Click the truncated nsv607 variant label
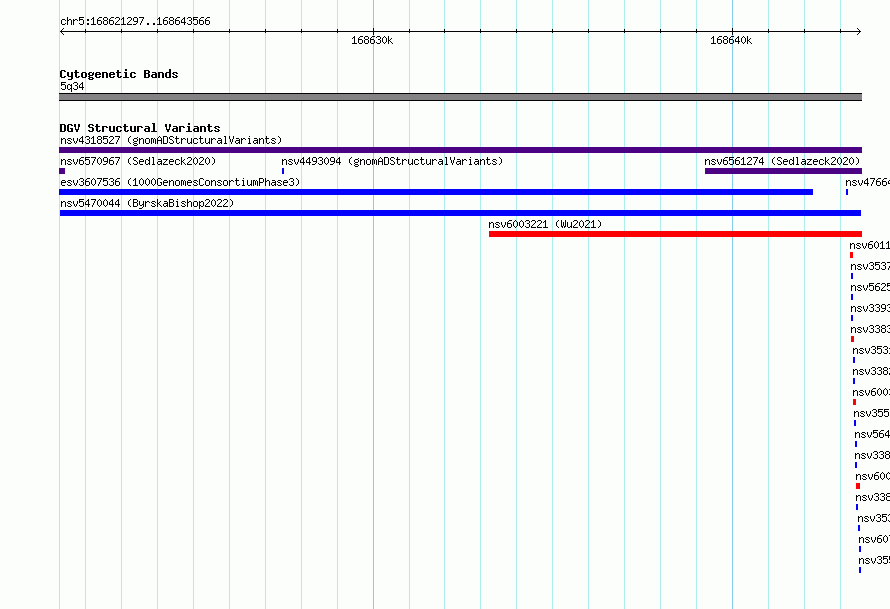This screenshot has height=609, width=890. pos(874,539)
